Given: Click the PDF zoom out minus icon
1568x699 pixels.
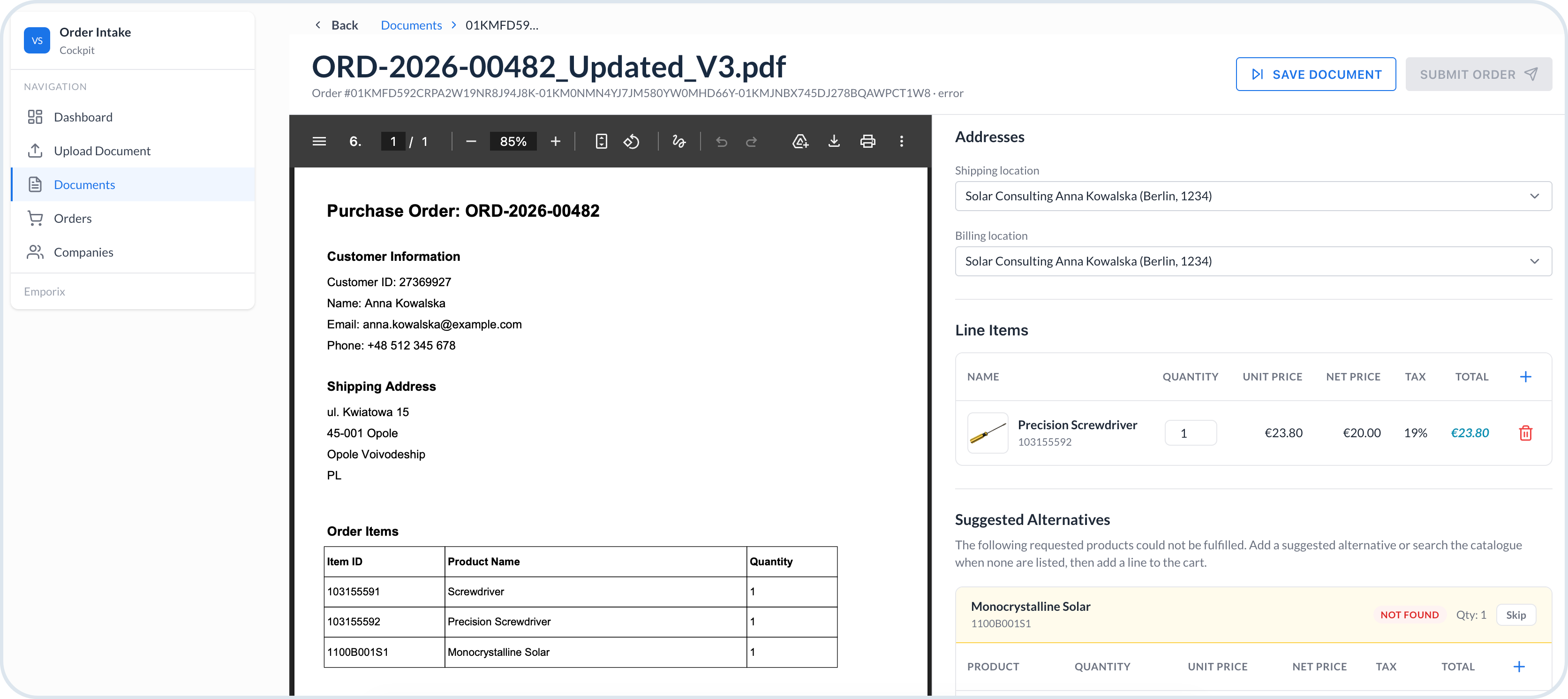Looking at the screenshot, I should (x=470, y=141).
